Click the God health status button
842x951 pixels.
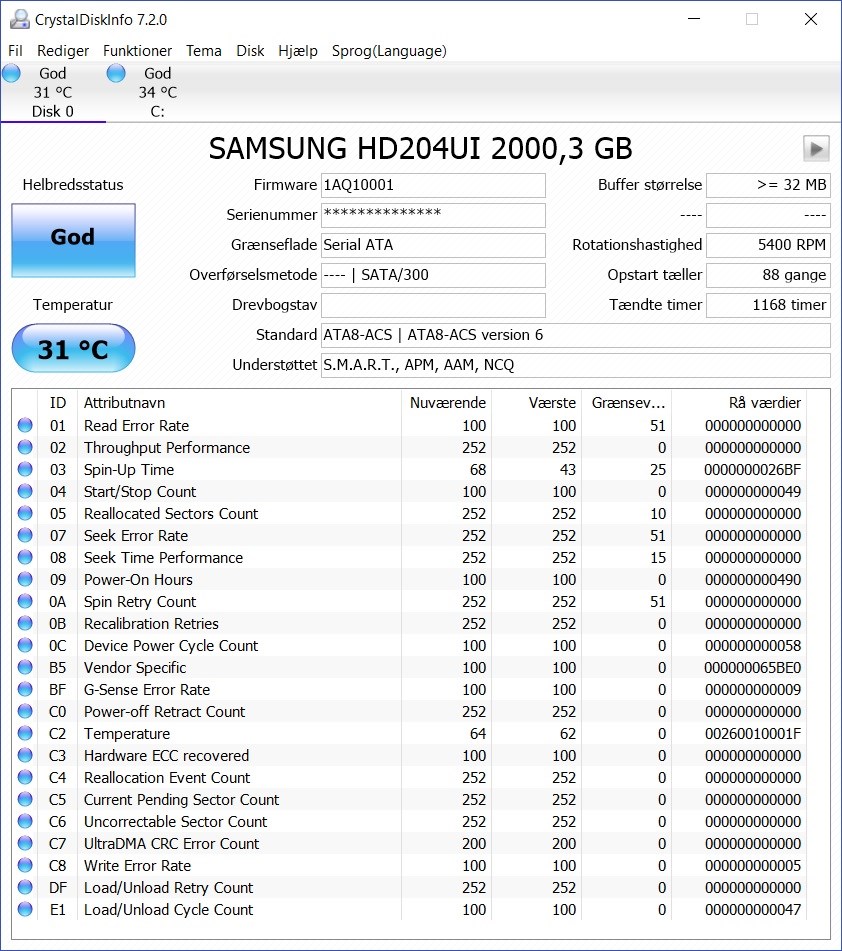73,241
